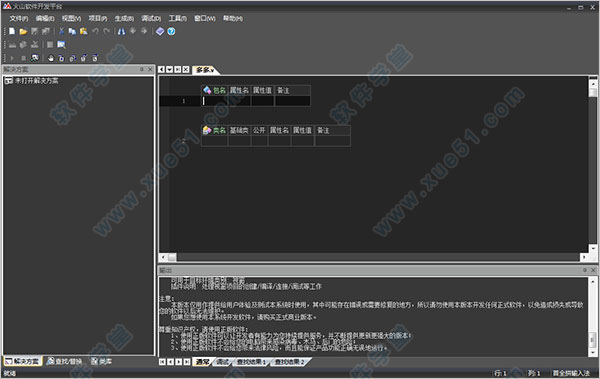Click the editor tab strip left arrow
The width and height of the screenshot is (600, 379).
click(161, 70)
